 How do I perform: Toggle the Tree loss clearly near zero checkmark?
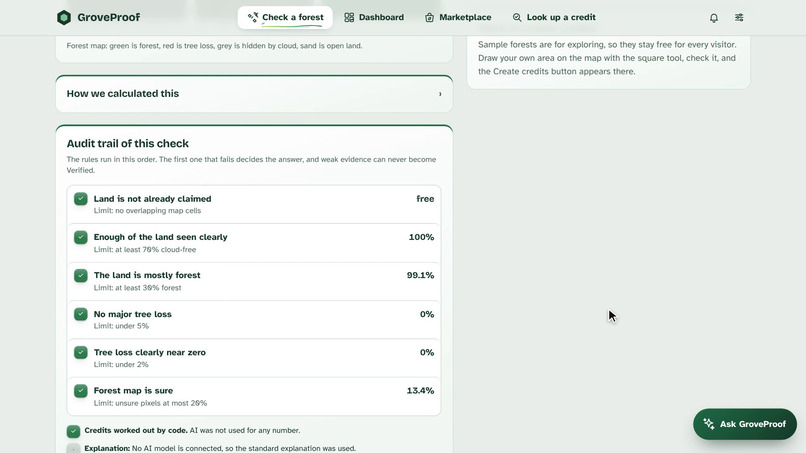[x=81, y=352]
